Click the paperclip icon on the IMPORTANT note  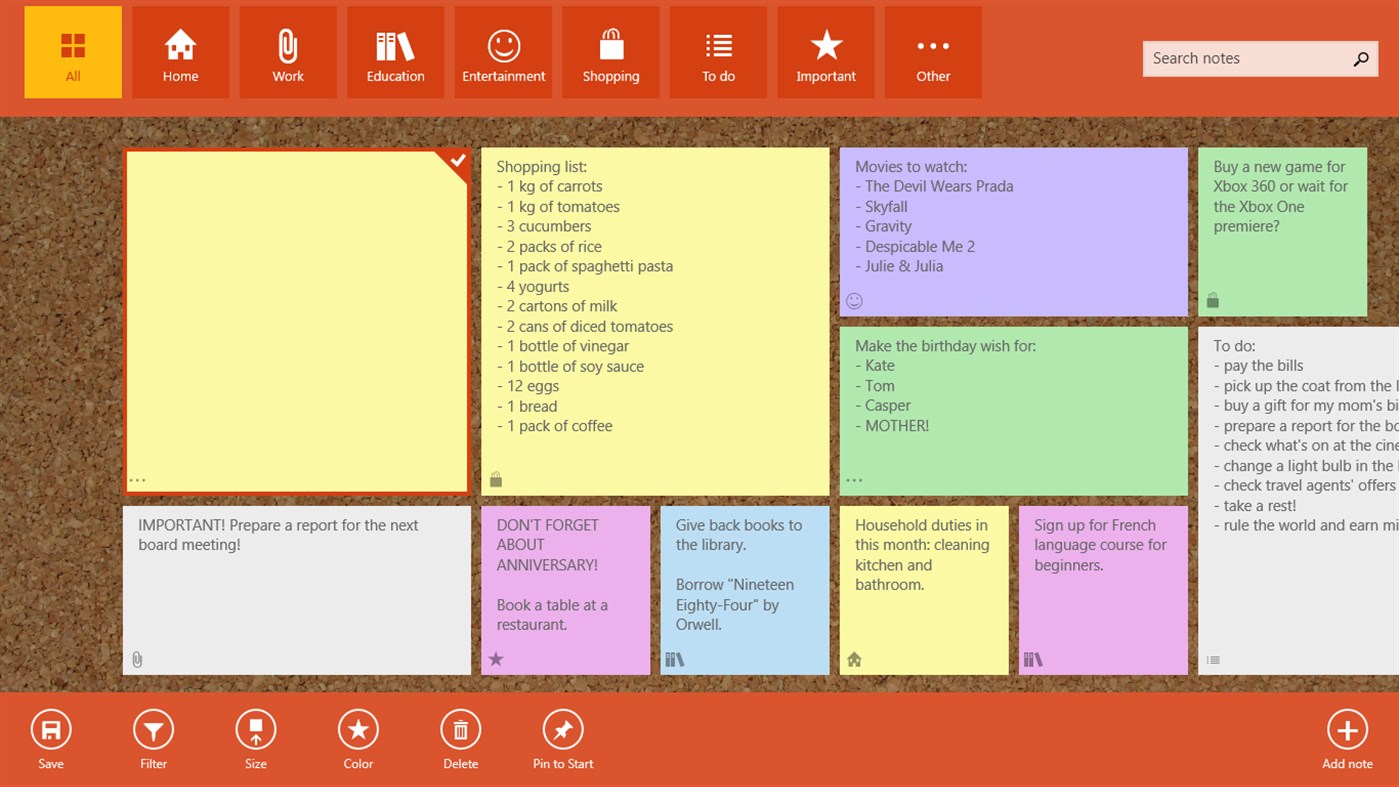pyautogui.click(x=137, y=658)
